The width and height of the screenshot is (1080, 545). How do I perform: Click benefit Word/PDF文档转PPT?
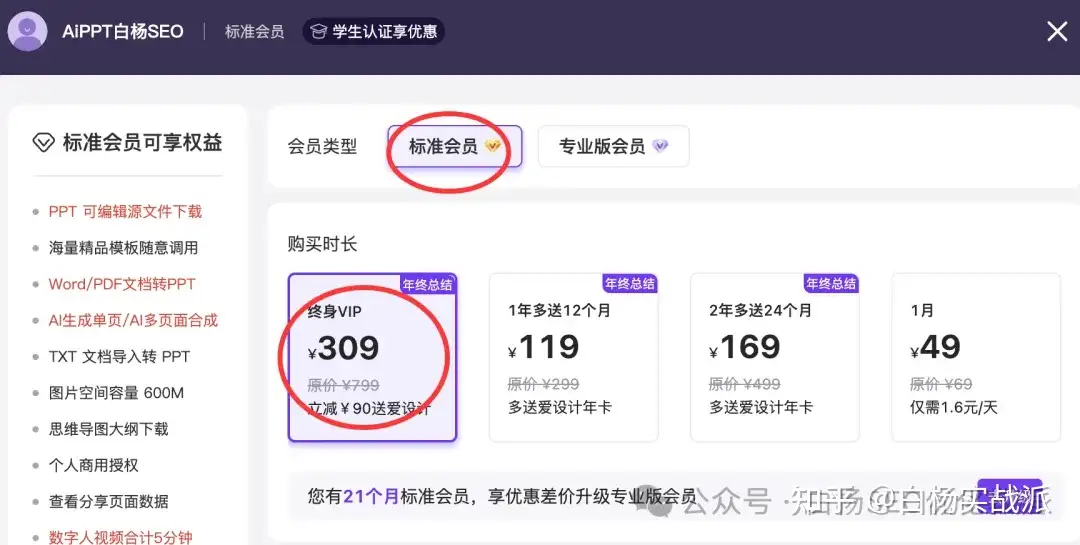point(122,284)
